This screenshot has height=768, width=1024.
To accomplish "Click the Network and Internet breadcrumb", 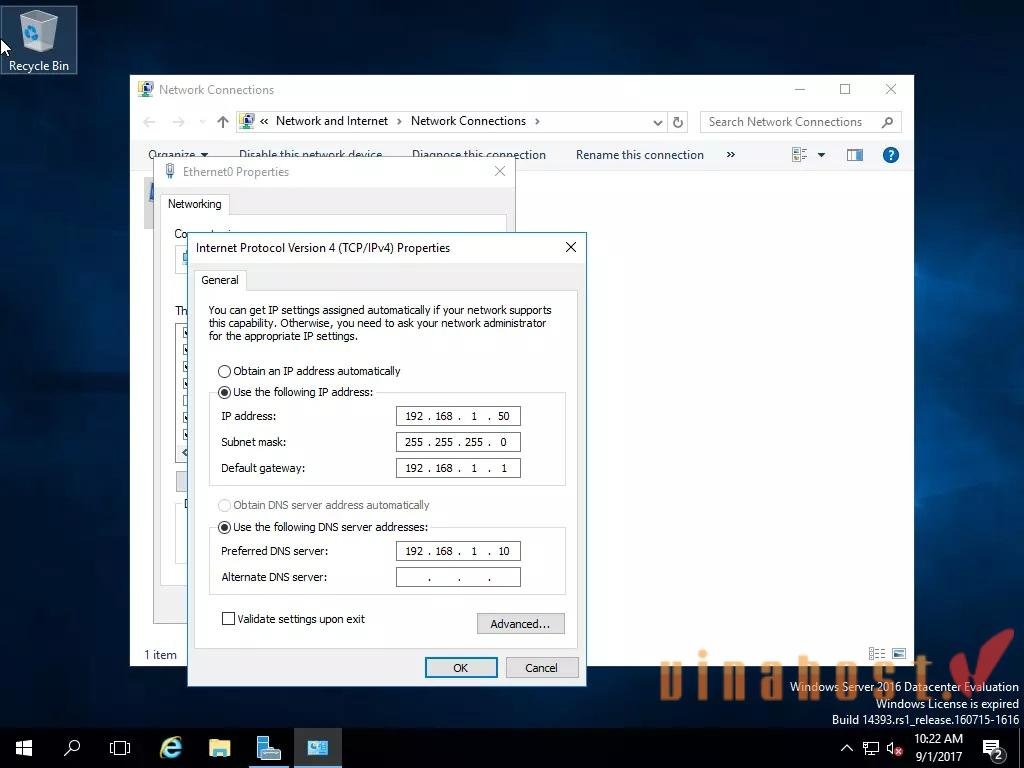I will click(332, 121).
